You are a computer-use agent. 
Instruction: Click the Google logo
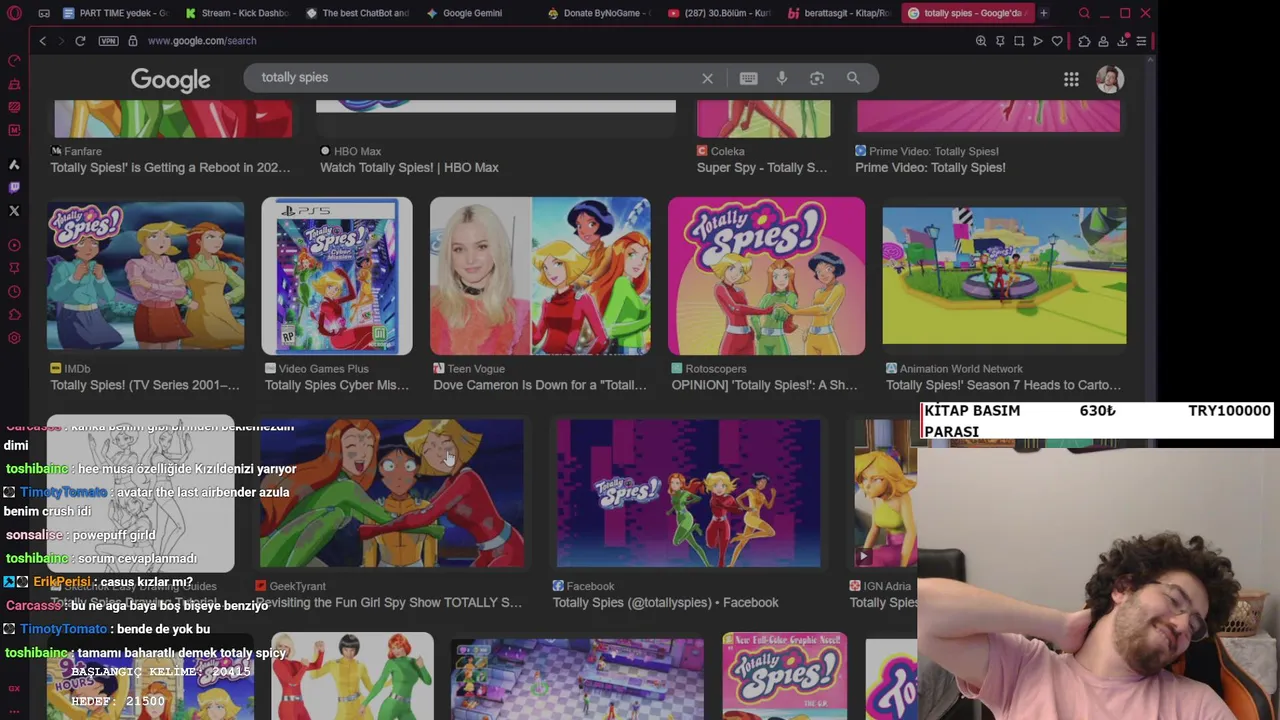(171, 80)
